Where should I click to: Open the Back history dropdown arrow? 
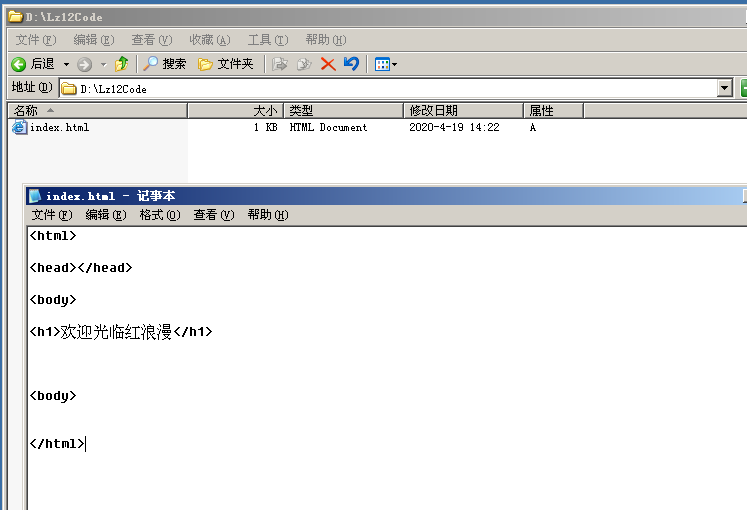coord(66,64)
